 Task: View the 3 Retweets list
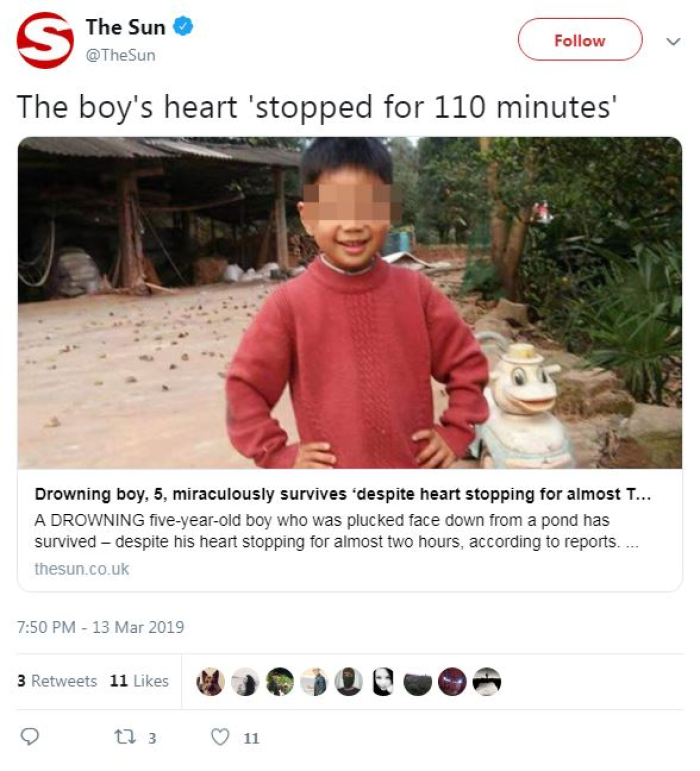(x=57, y=681)
